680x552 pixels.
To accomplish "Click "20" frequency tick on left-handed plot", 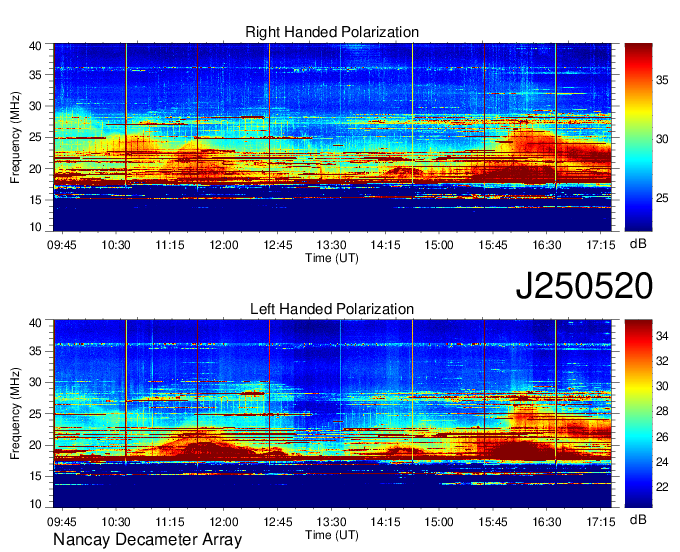I will pos(35,445).
